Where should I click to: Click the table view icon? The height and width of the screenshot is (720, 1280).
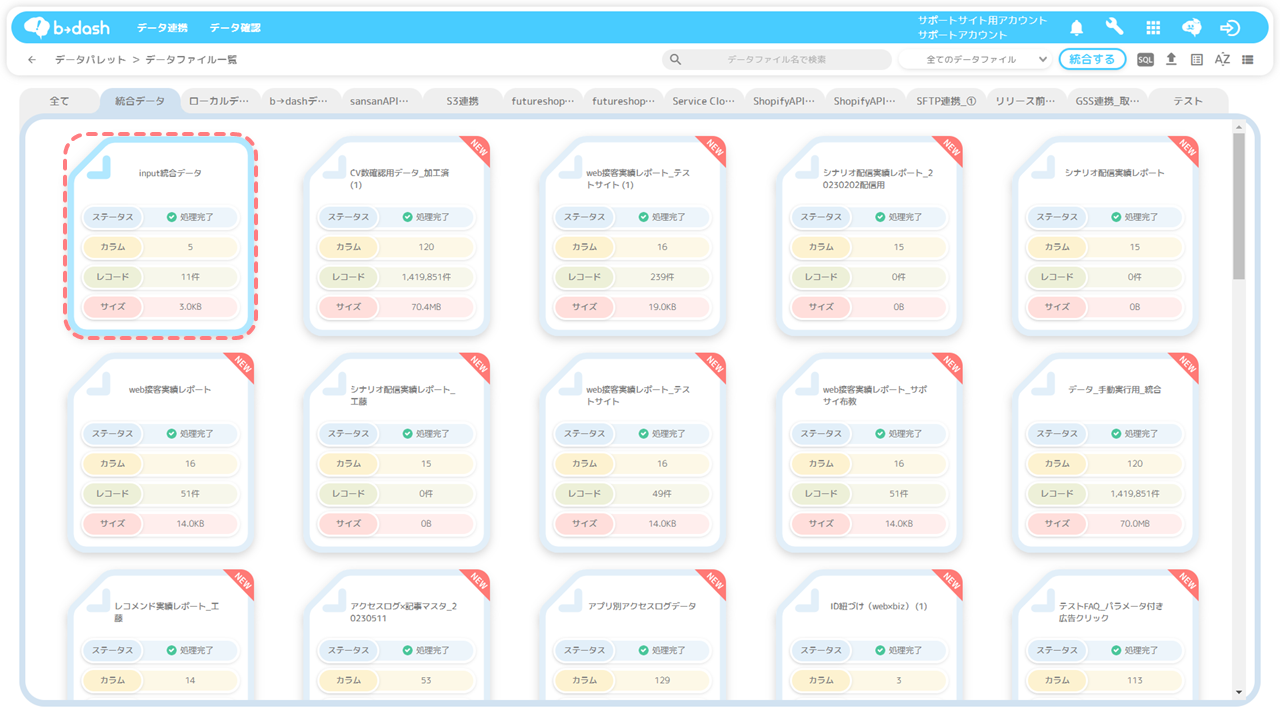(1197, 60)
